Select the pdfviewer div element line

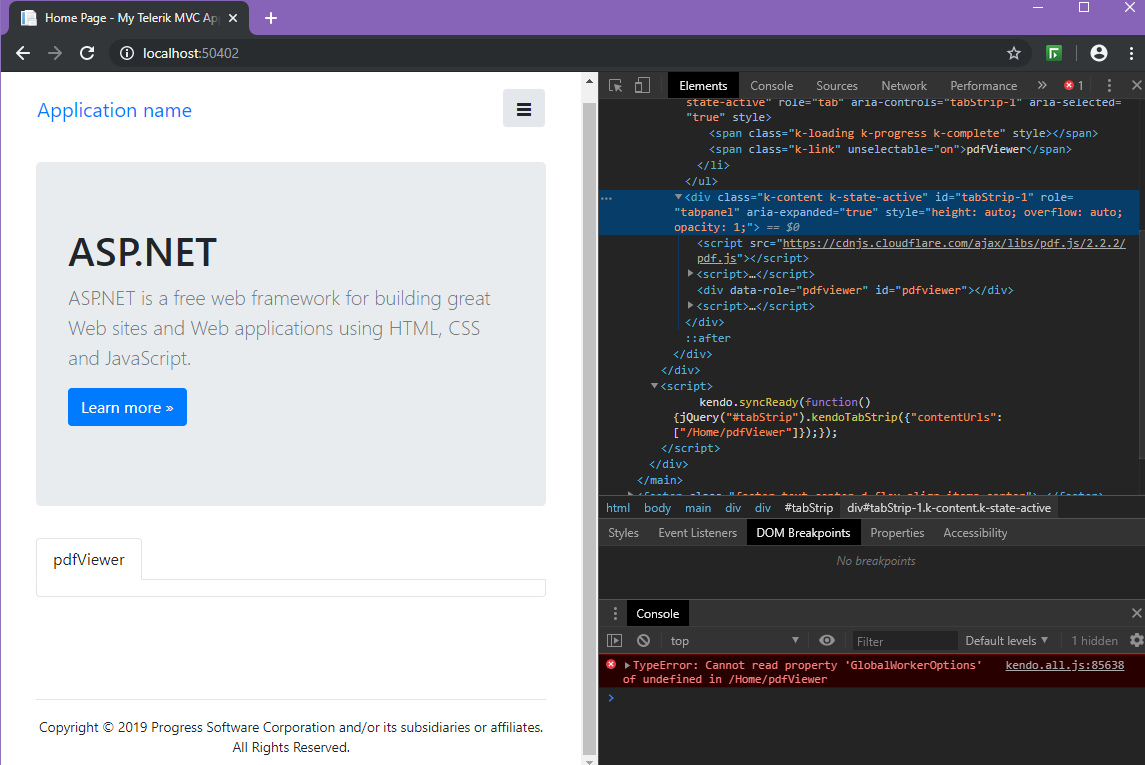pos(854,290)
